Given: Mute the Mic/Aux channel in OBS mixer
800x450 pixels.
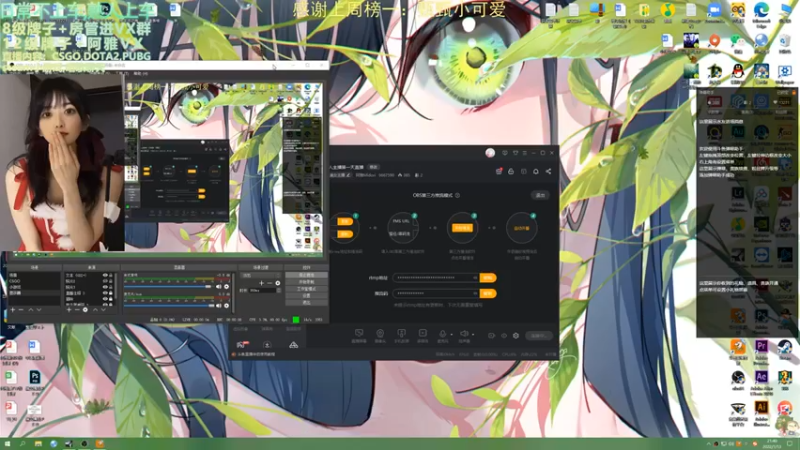Looking at the screenshot, I should click(x=218, y=306).
